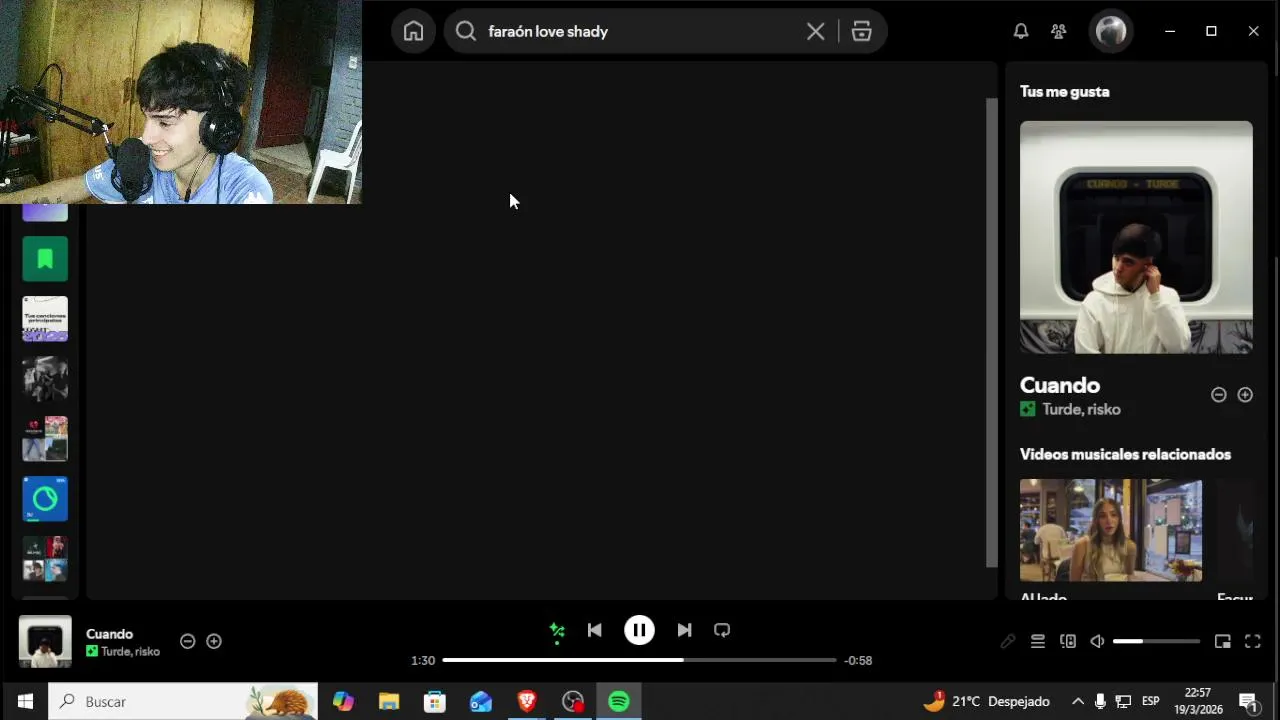Seek within the song progress bar

tap(639, 660)
